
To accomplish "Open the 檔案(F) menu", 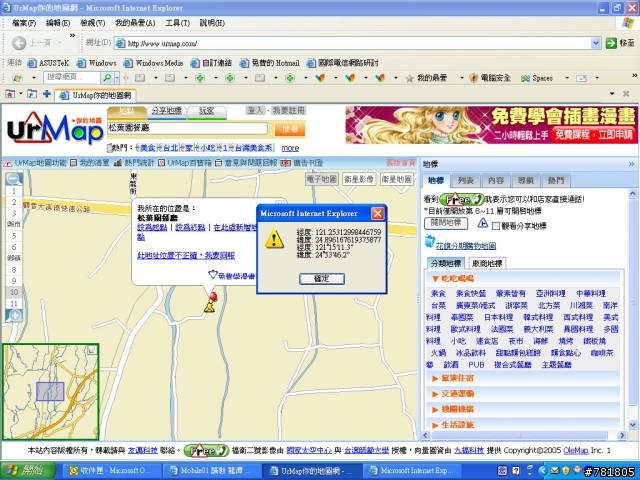I will click(x=24, y=23).
